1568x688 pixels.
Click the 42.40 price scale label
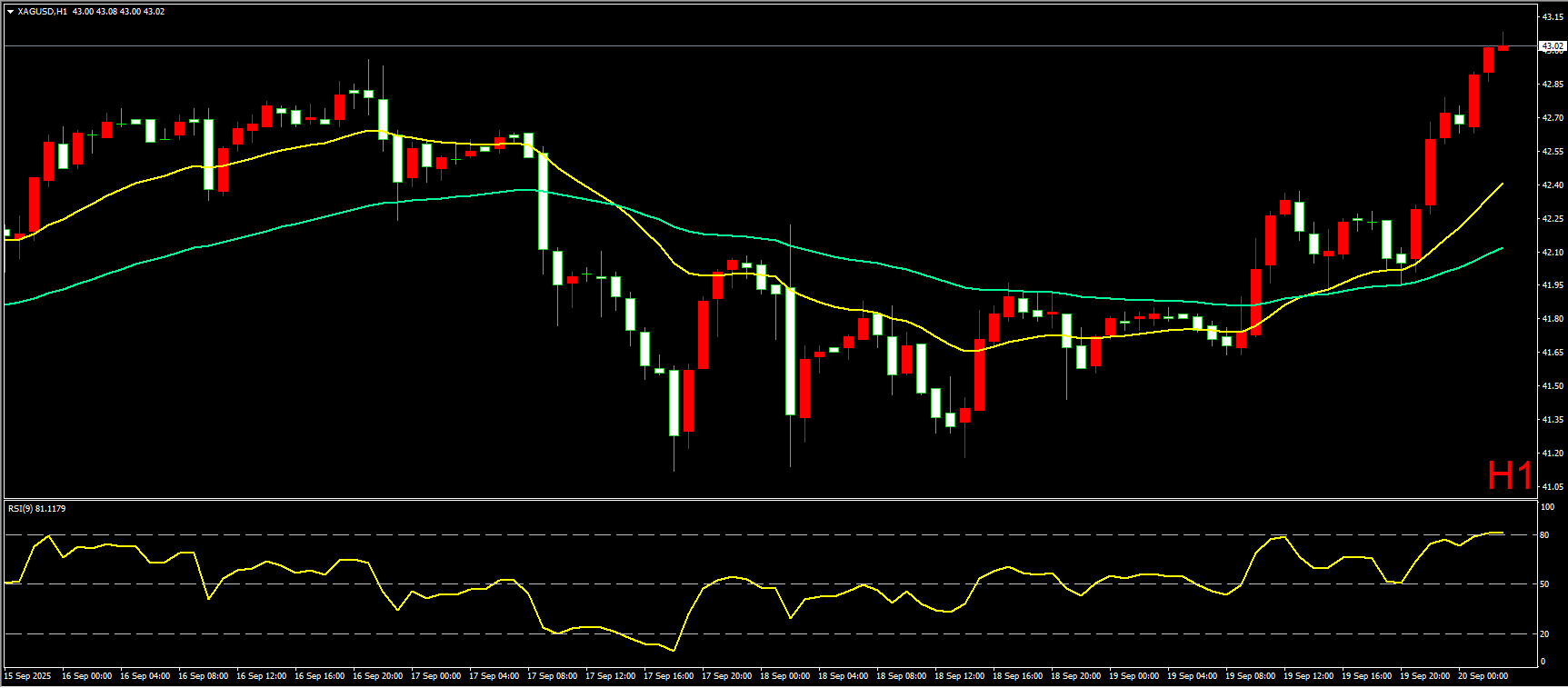pos(1552,185)
